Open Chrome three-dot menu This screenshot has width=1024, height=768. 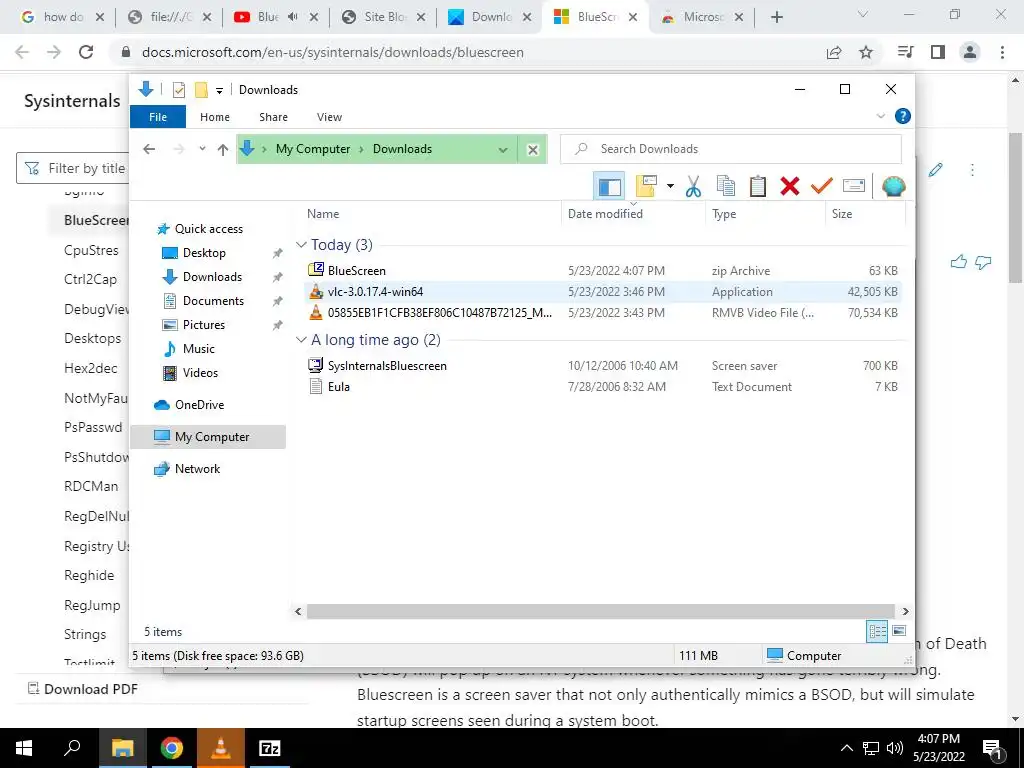[x=1002, y=52]
